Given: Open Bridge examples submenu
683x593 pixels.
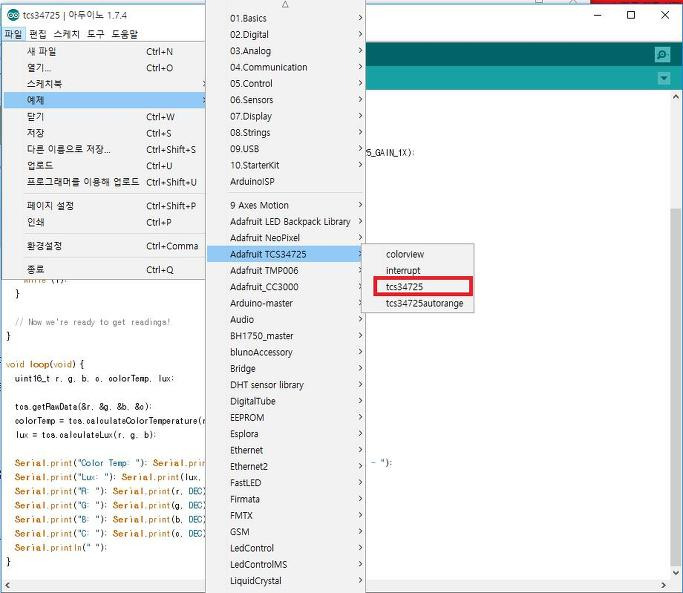Looking at the screenshot, I should 286,369.
